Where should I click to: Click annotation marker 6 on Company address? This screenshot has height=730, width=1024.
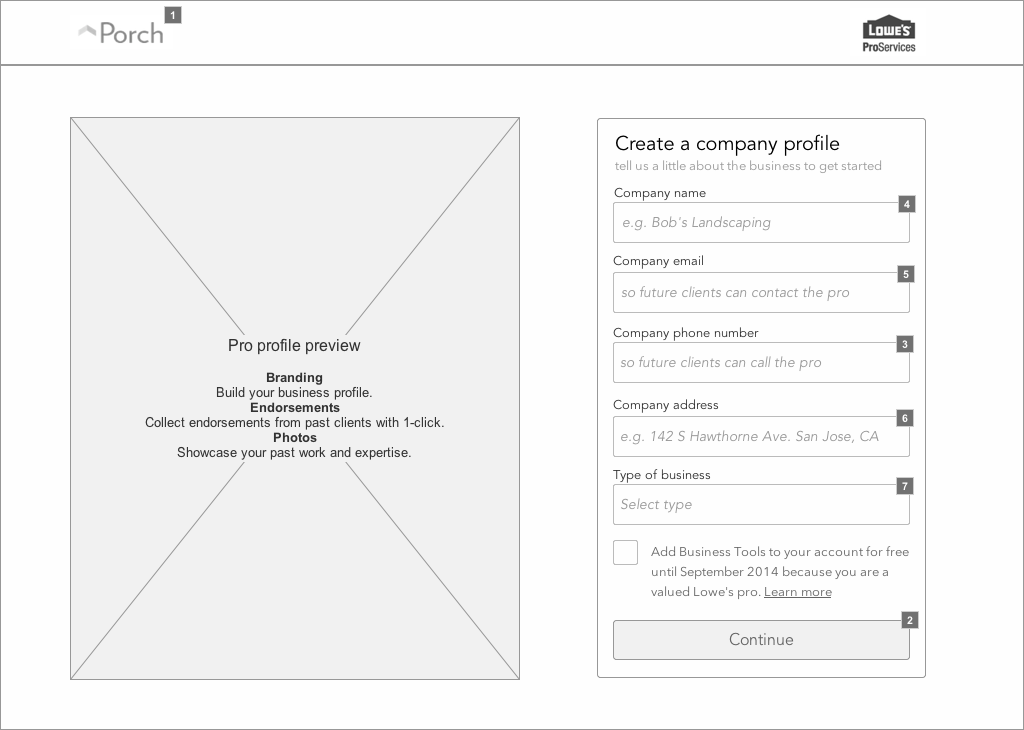point(904,418)
